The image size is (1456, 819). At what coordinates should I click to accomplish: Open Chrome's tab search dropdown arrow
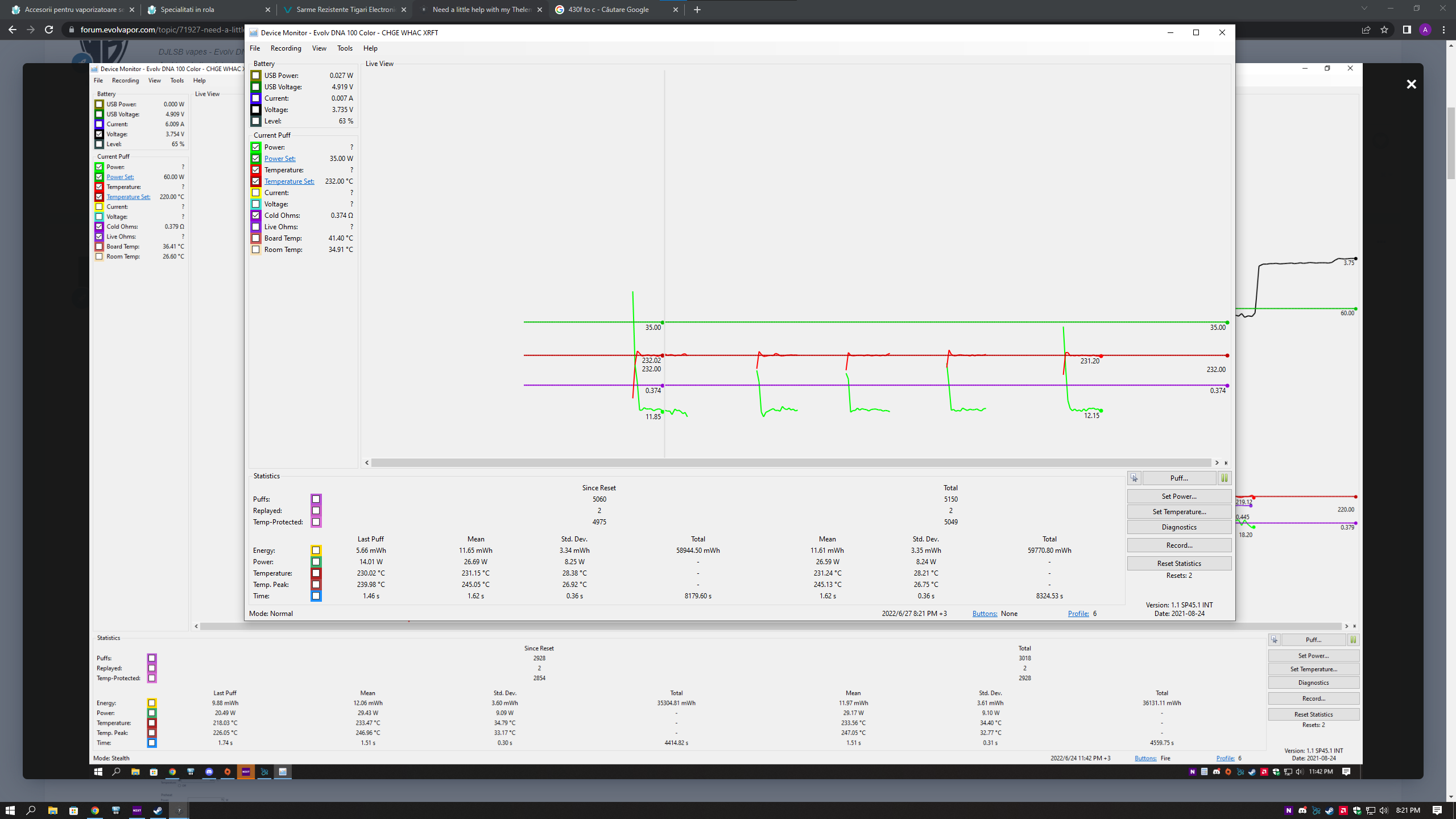(x=1364, y=9)
